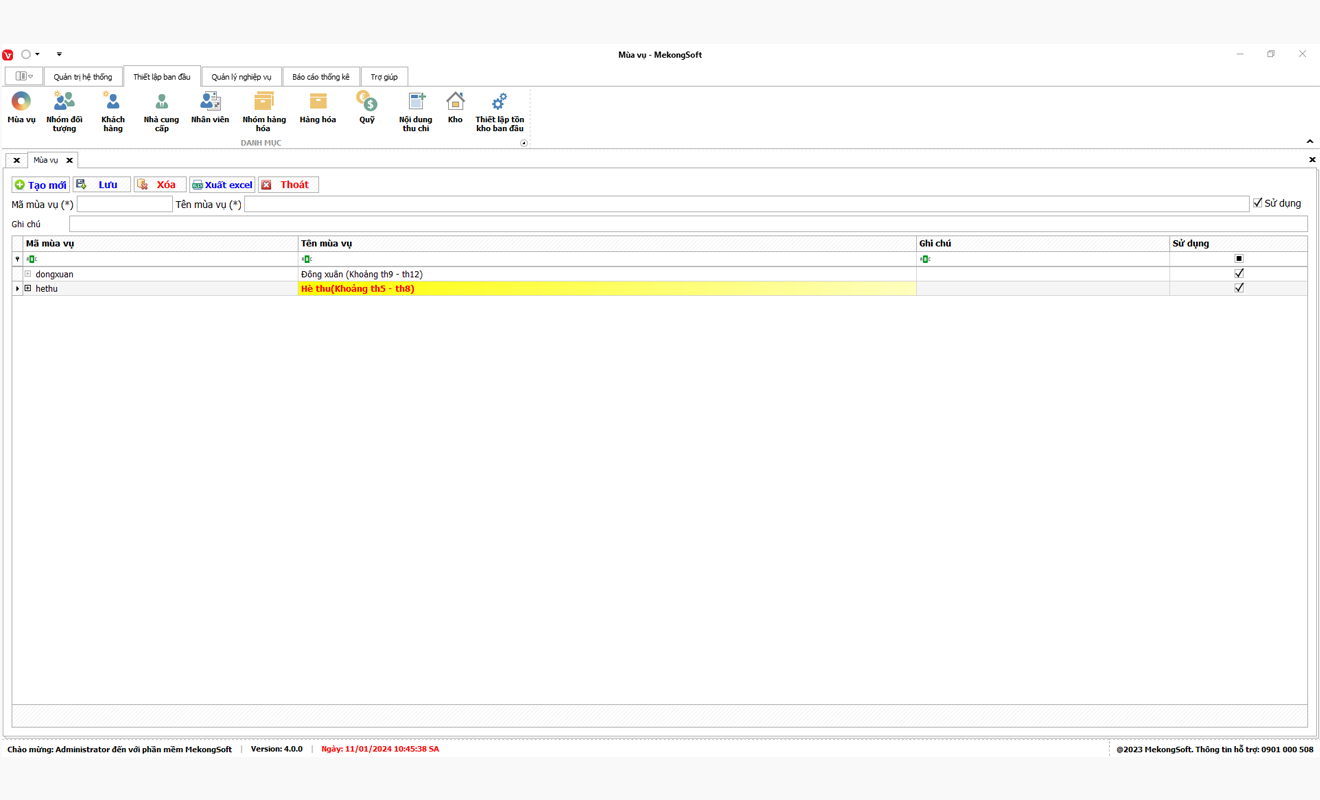Uncheck Sử dụng for dongxuan row

click(x=1239, y=273)
